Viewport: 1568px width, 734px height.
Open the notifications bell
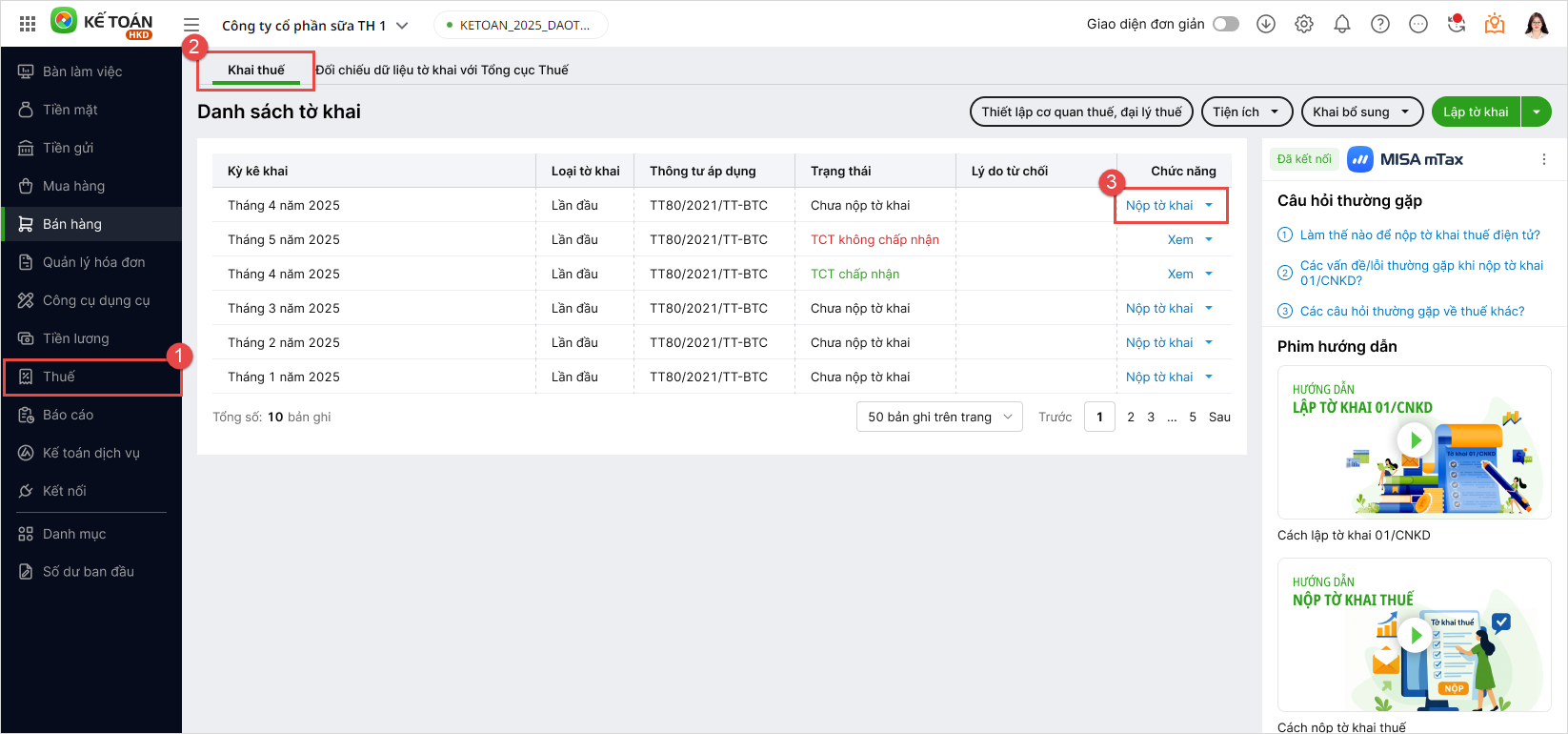[x=1342, y=24]
